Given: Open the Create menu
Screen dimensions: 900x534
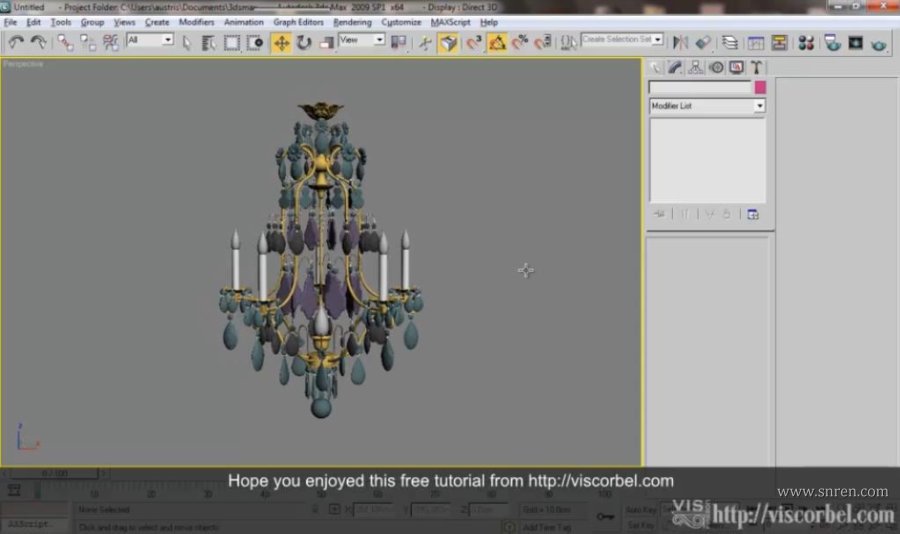Looking at the screenshot, I should pyautogui.click(x=157, y=22).
